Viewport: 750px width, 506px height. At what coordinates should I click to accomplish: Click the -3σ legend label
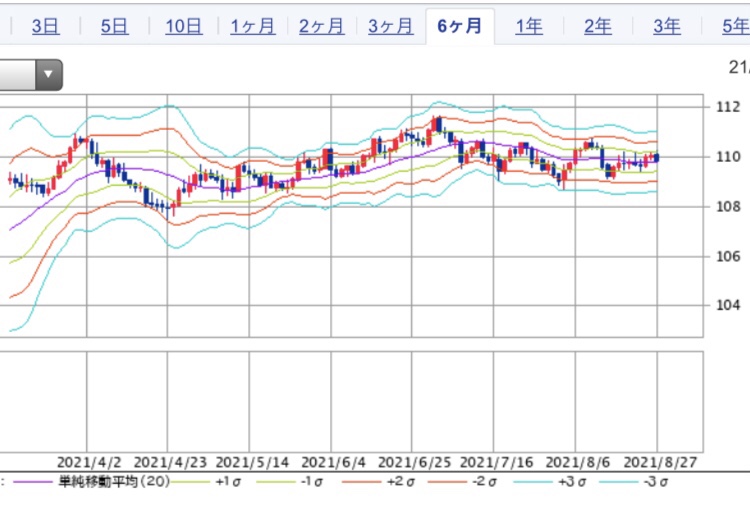[656, 482]
